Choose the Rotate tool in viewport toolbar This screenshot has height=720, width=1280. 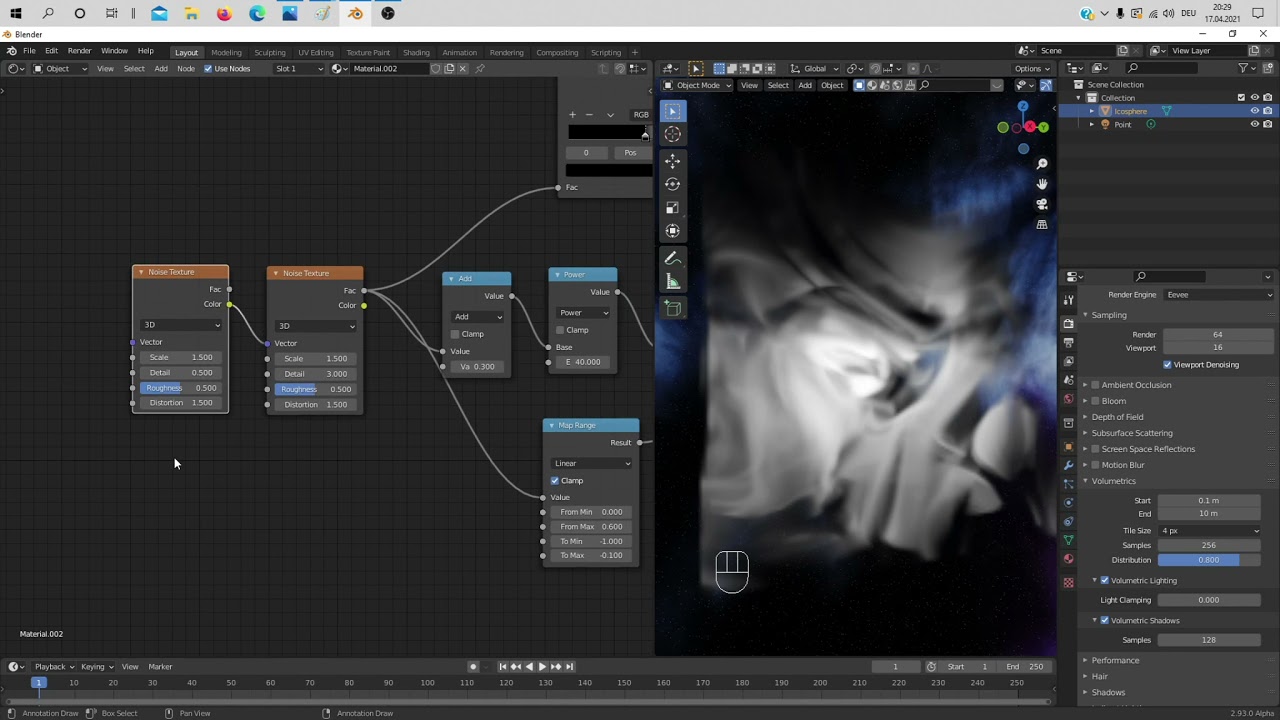672,184
